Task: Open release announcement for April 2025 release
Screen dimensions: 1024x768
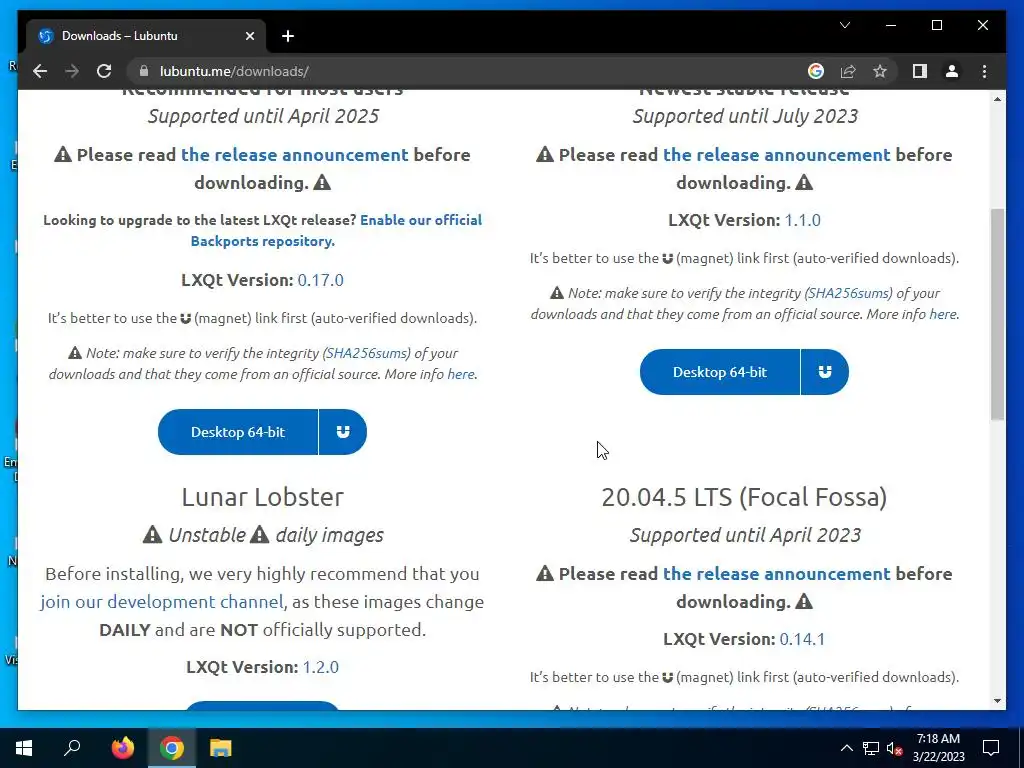Action: click(295, 155)
